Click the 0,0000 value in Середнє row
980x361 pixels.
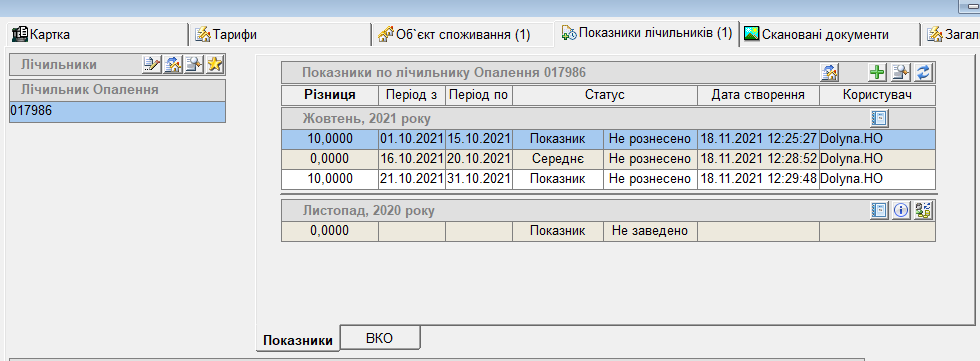330,159
